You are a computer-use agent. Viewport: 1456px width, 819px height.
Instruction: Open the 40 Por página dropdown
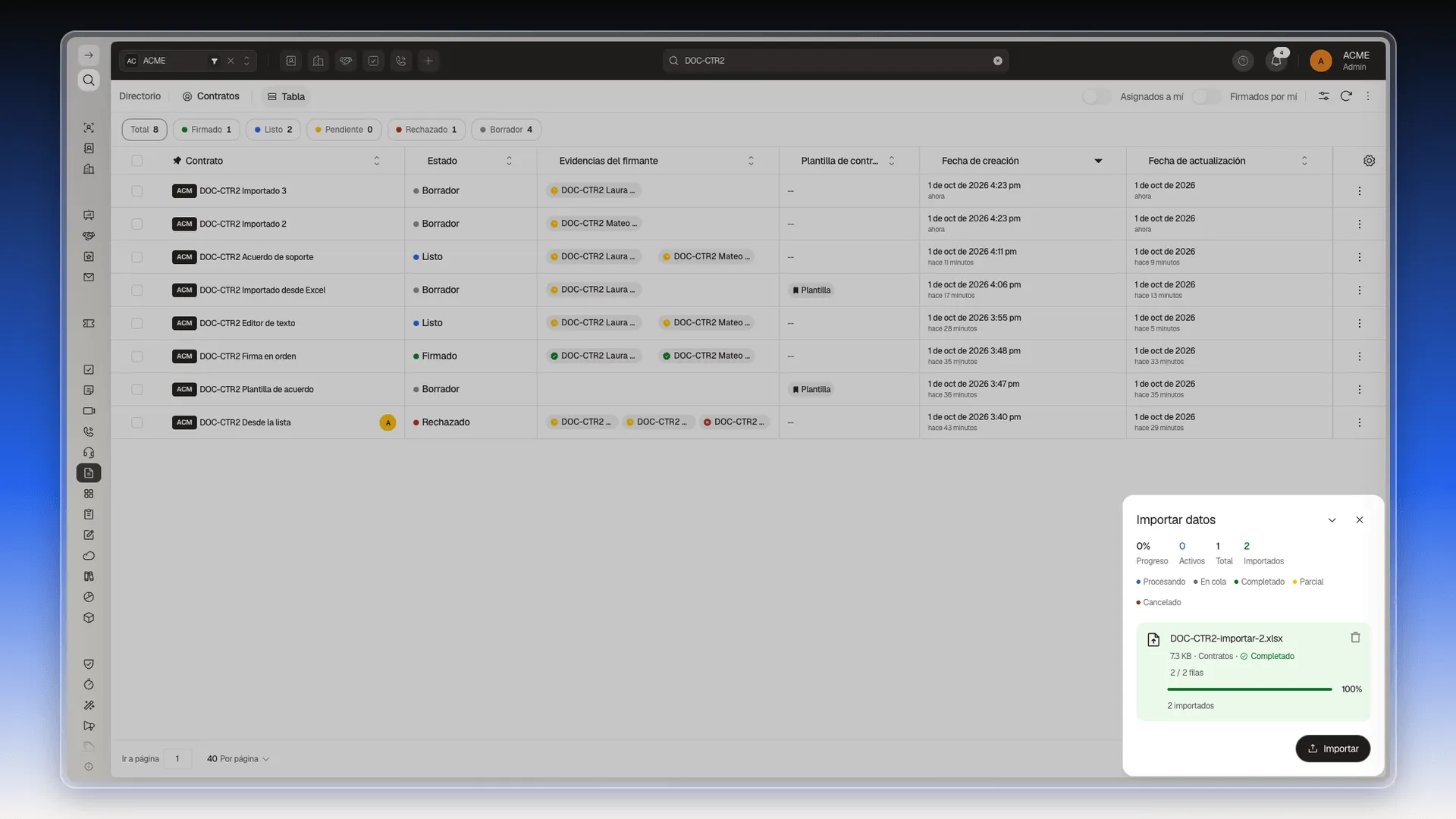click(238, 759)
